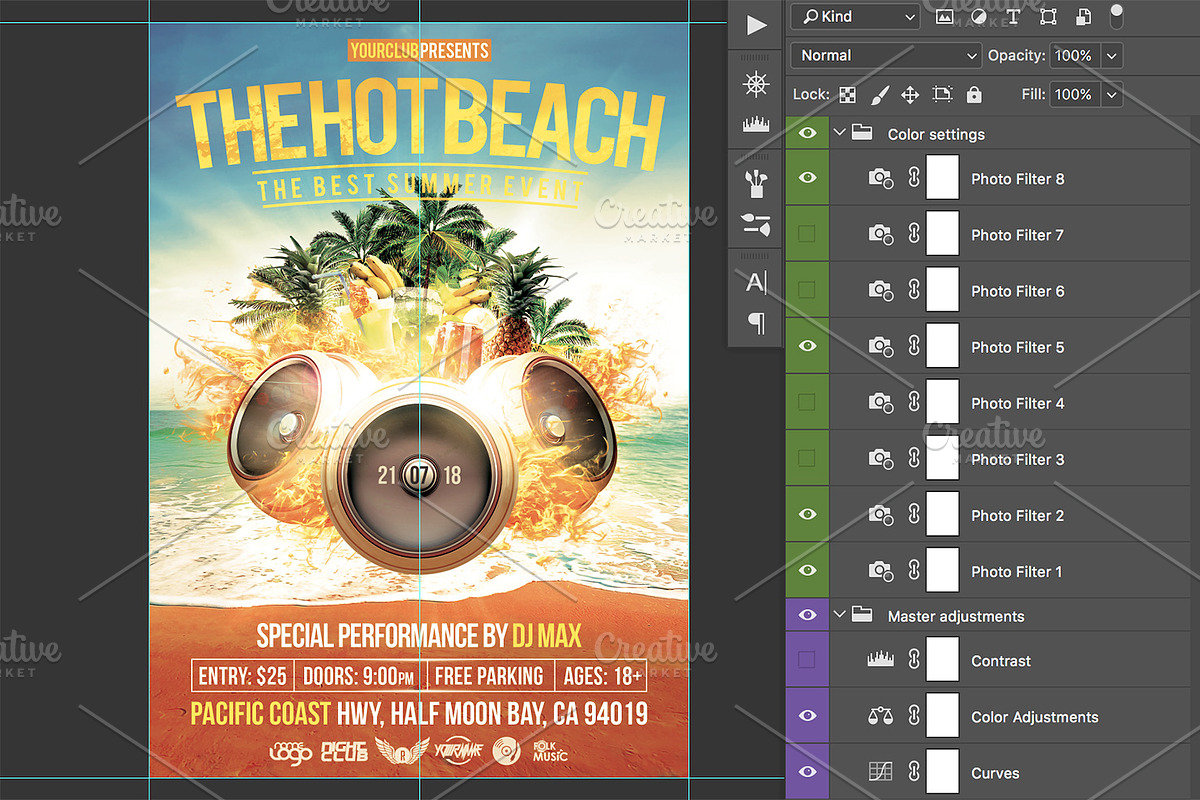Collapse the Color settings group
This screenshot has width=1200, height=800.
[x=840, y=132]
